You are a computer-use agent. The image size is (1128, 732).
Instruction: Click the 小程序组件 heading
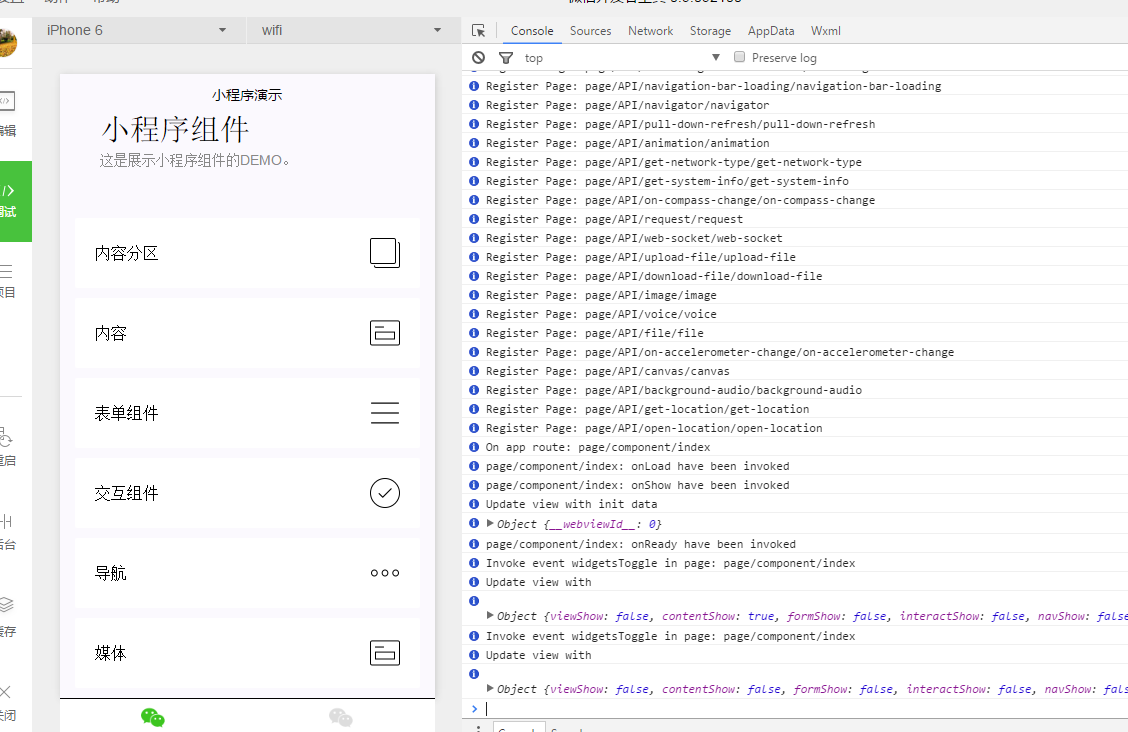[175, 129]
